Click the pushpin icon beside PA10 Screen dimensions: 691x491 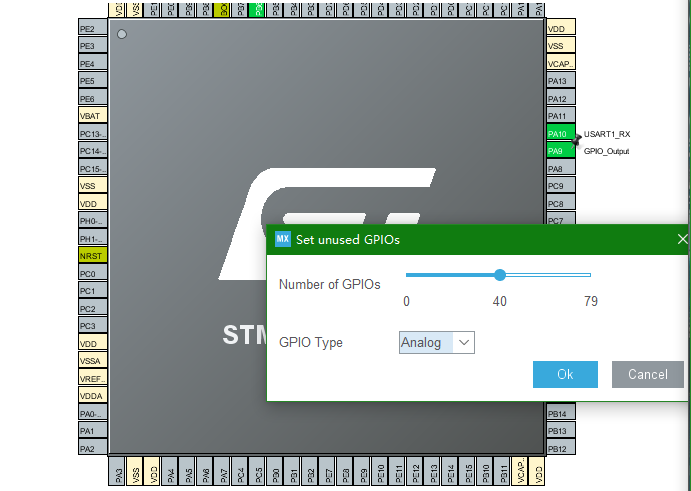click(576, 140)
